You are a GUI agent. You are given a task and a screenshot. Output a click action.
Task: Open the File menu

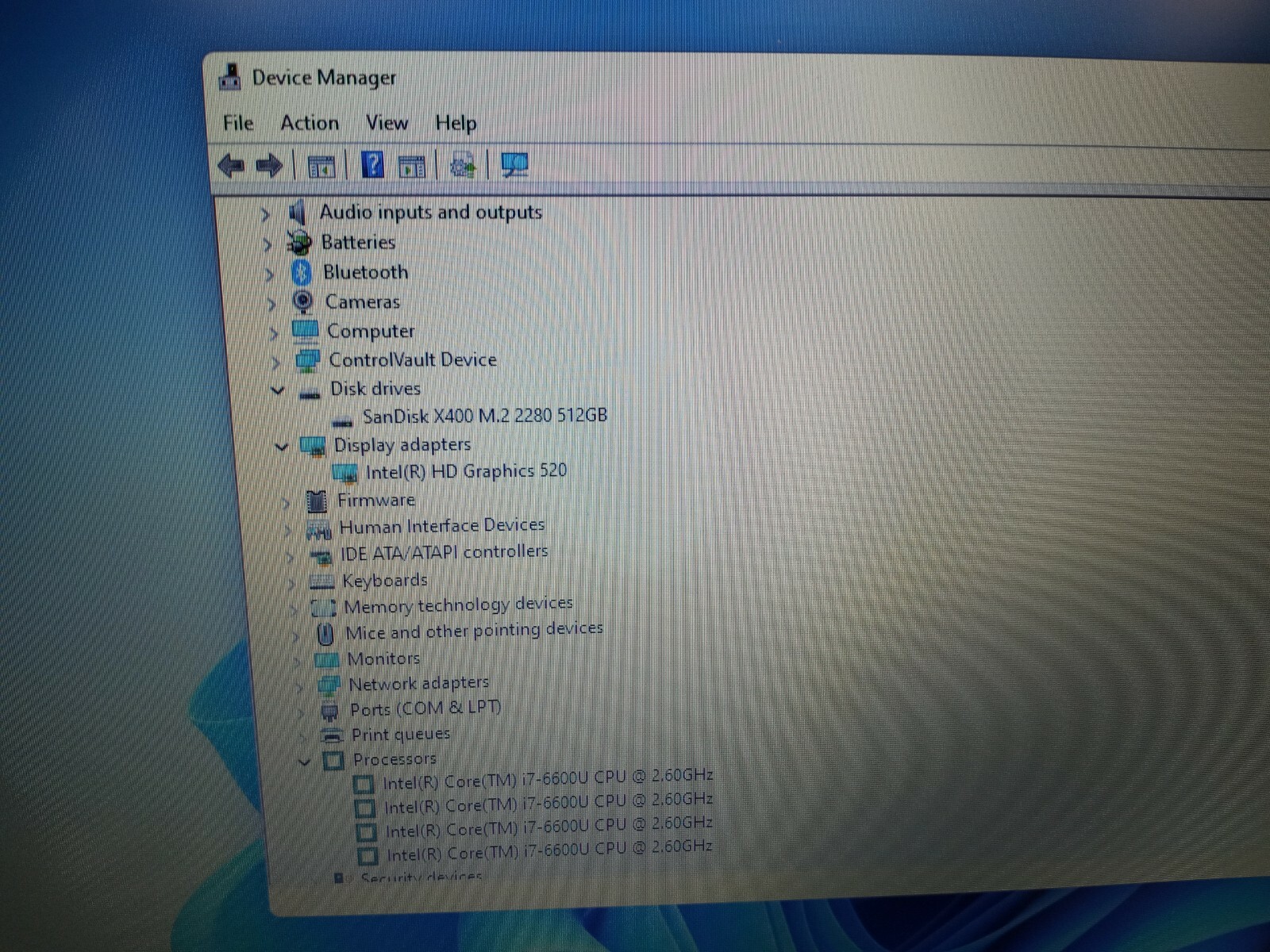click(x=238, y=123)
